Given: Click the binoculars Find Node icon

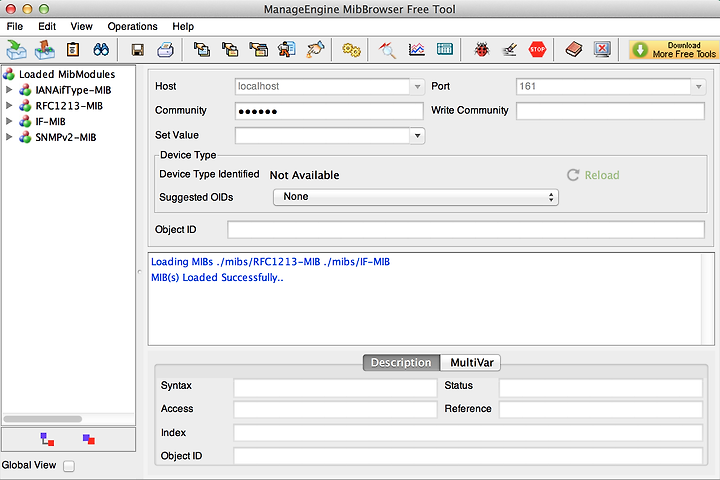Looking at the screenshot, I should (x=101, y=50).
